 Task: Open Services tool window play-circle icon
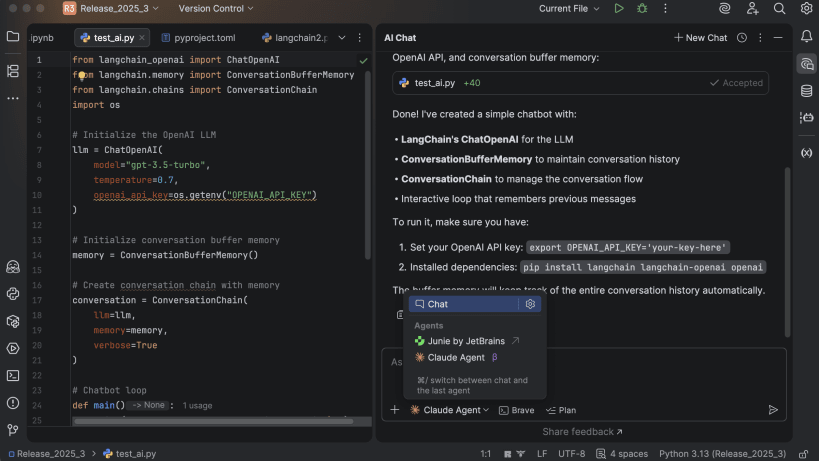(x=13, y=348)
